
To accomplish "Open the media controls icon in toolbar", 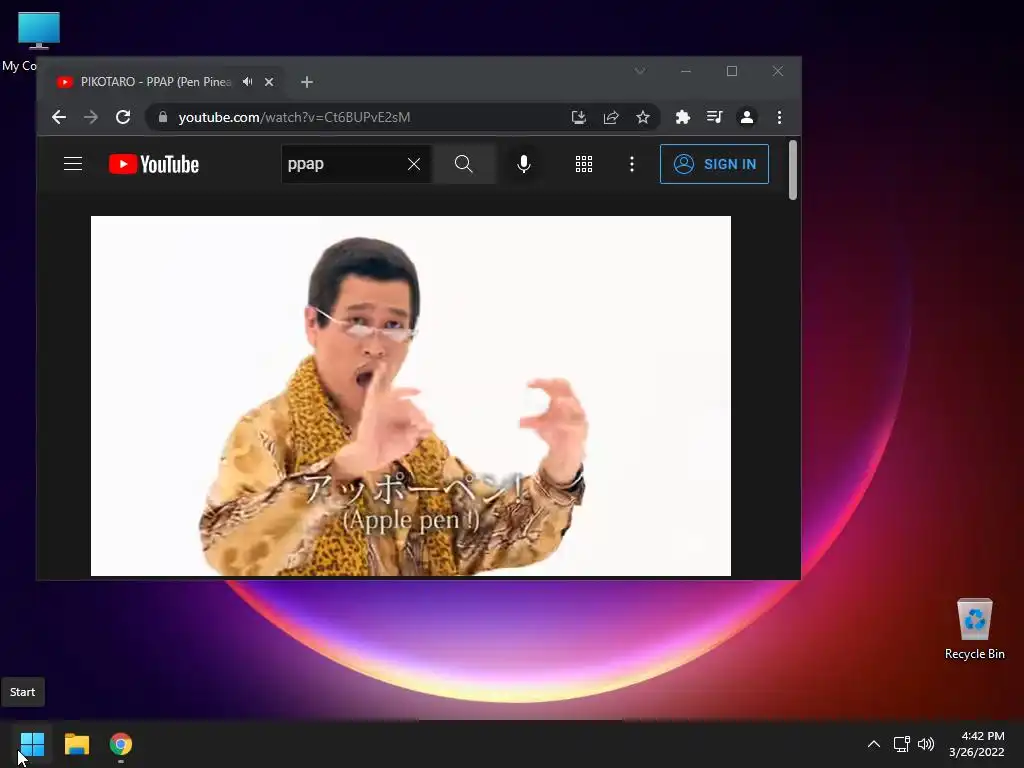I will [714, 117].
